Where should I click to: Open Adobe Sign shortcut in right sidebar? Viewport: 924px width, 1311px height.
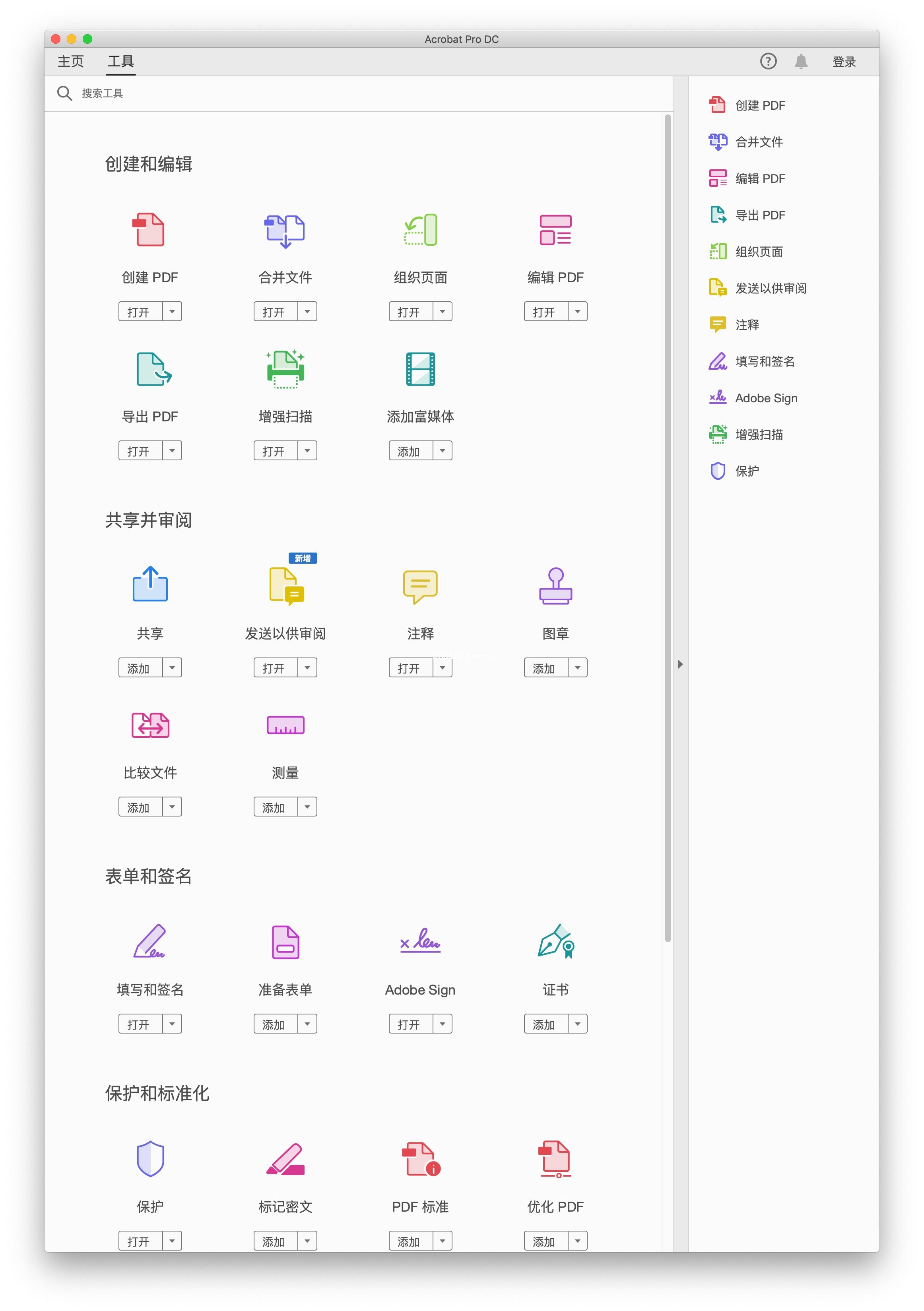point(753,398)
